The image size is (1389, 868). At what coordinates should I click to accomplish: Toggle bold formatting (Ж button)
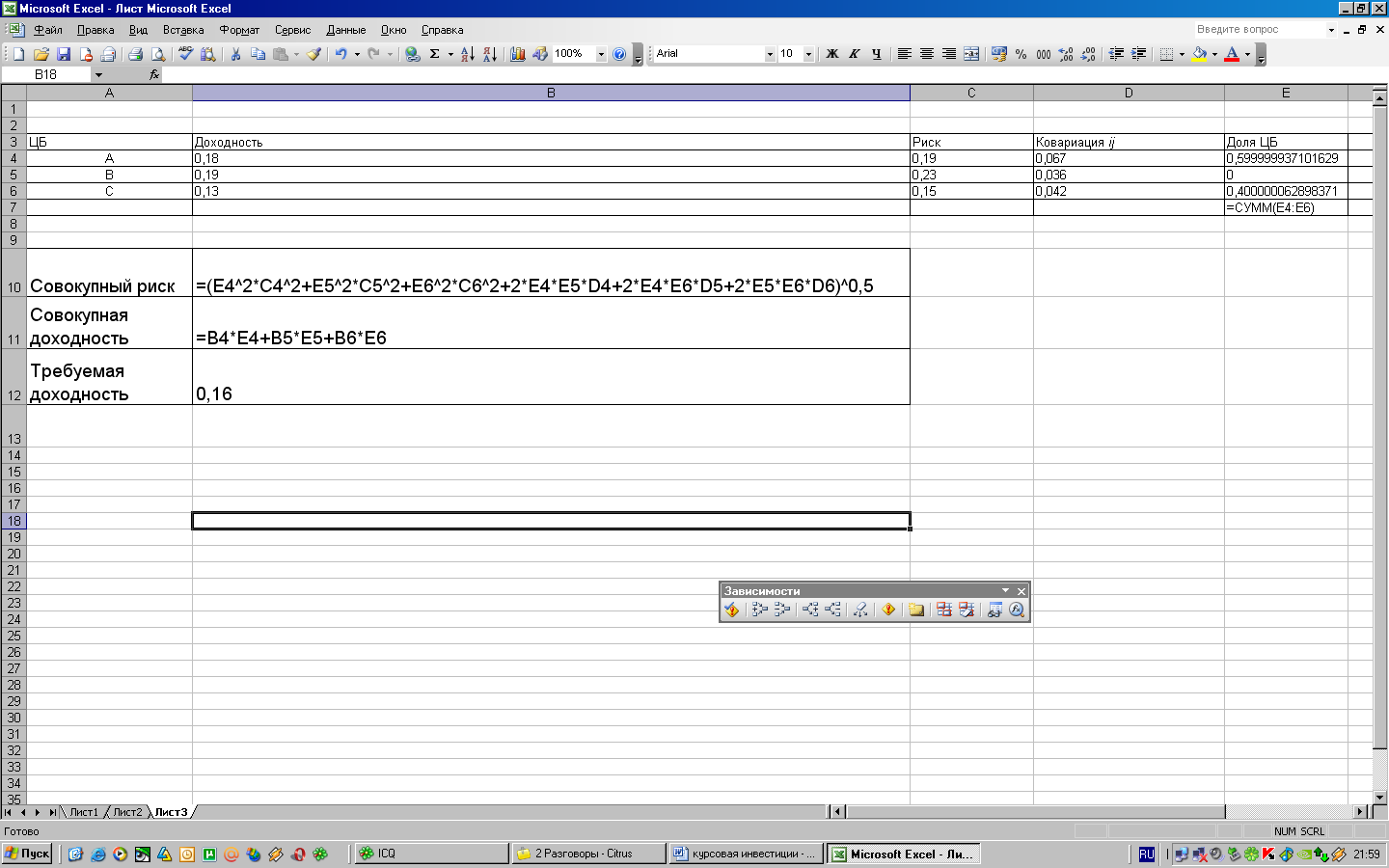pos(831,54)
